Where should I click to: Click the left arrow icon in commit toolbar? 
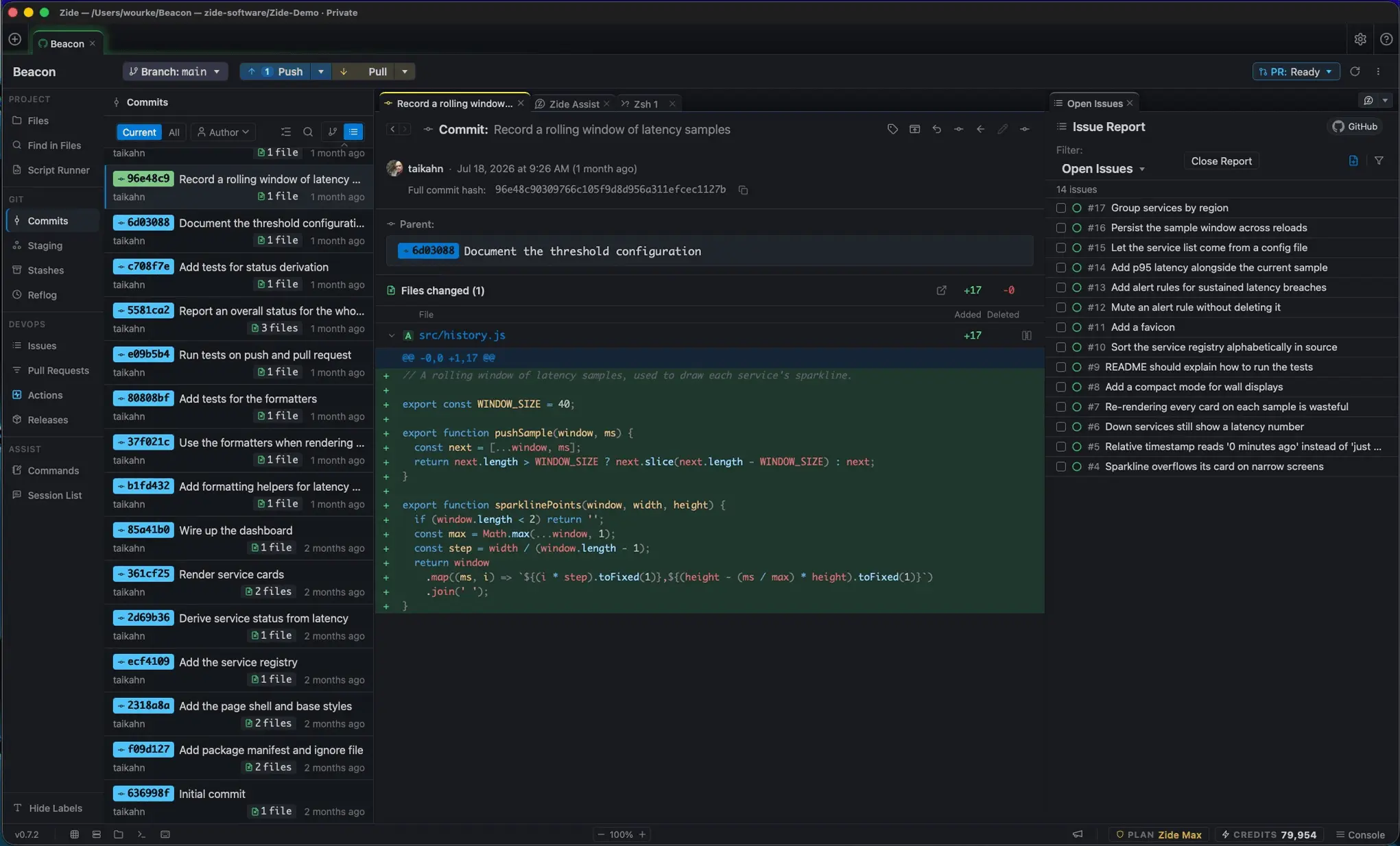[980, 130]
